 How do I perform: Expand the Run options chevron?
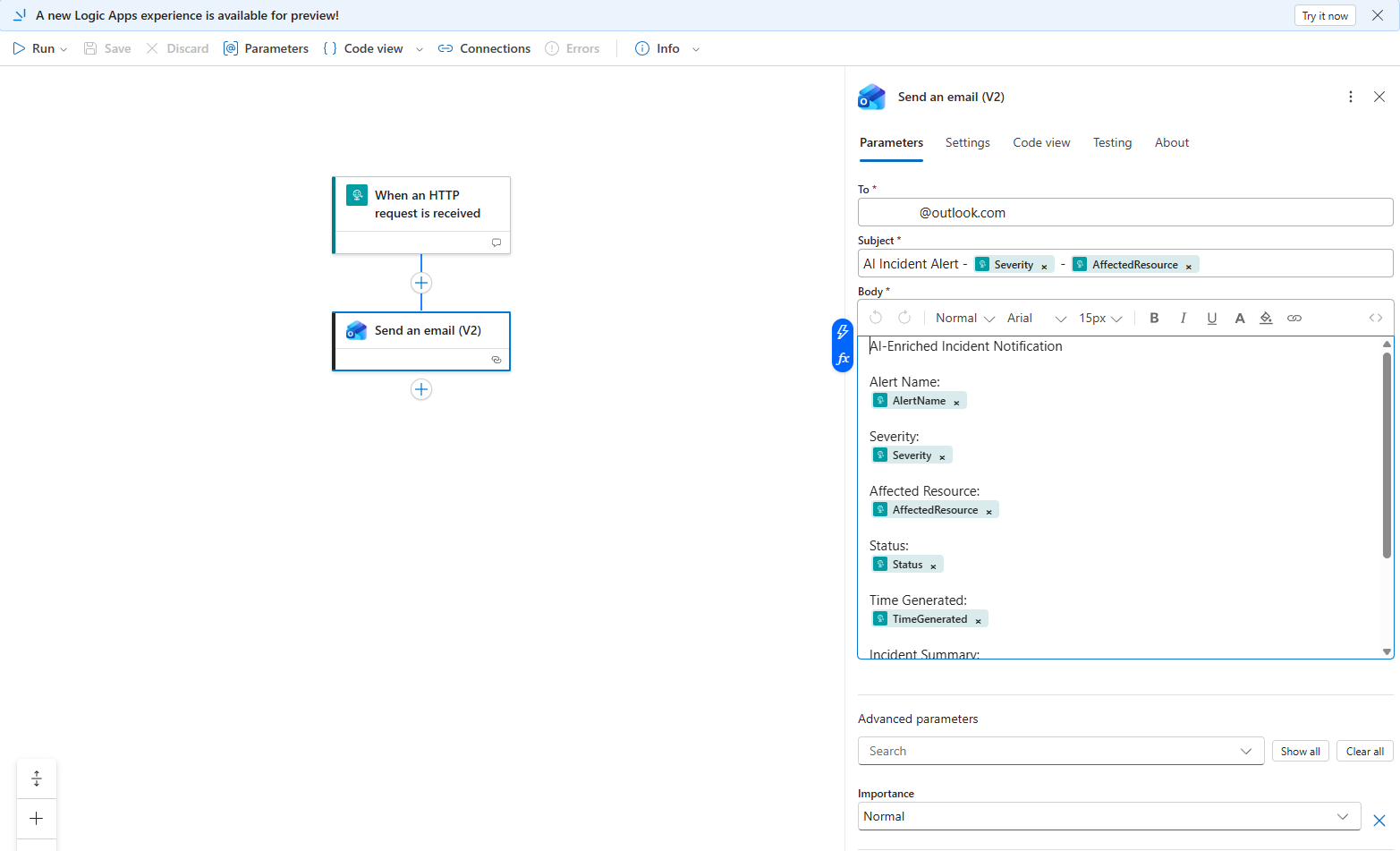coord(64,49)
